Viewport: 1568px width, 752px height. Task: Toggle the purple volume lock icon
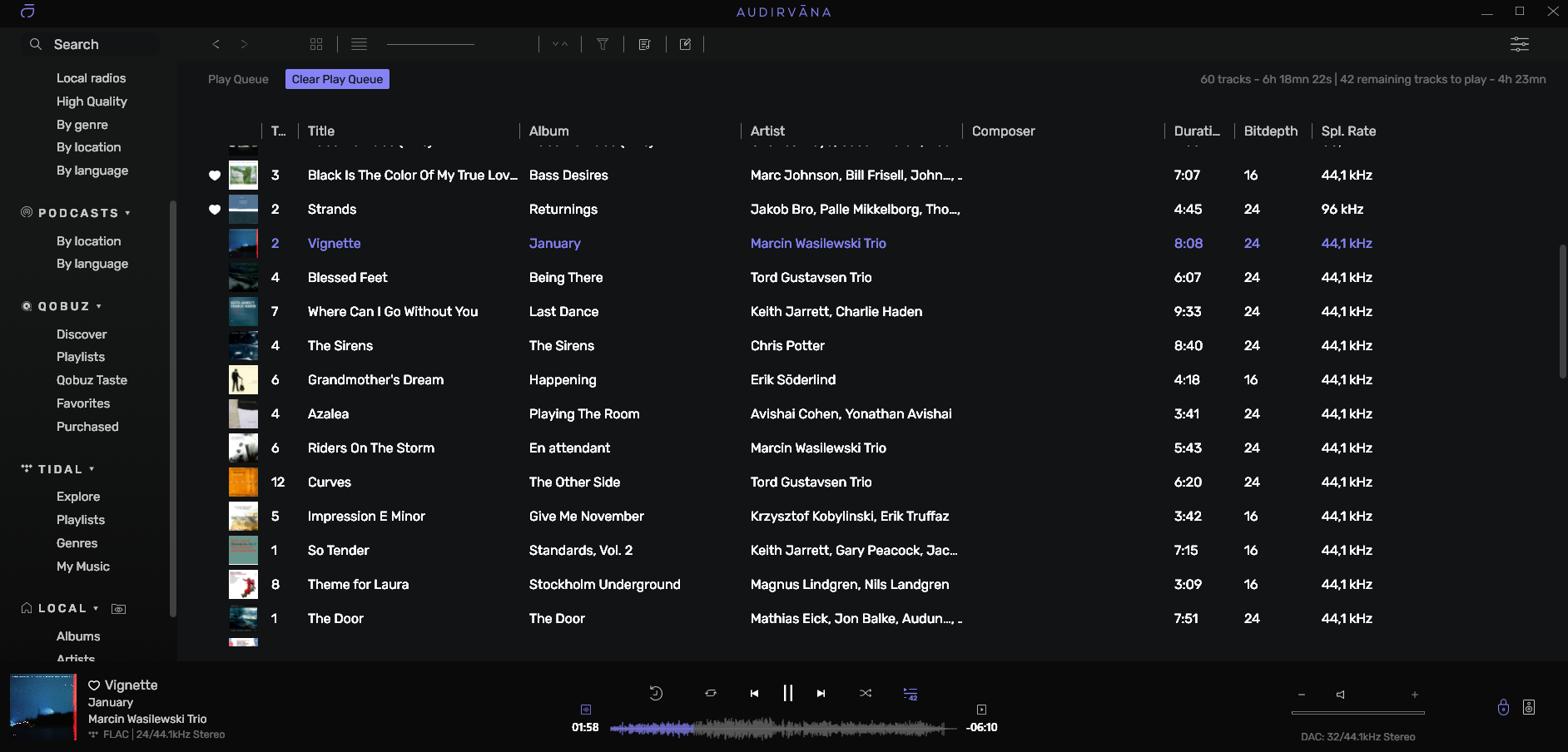tap(1503, 707)
